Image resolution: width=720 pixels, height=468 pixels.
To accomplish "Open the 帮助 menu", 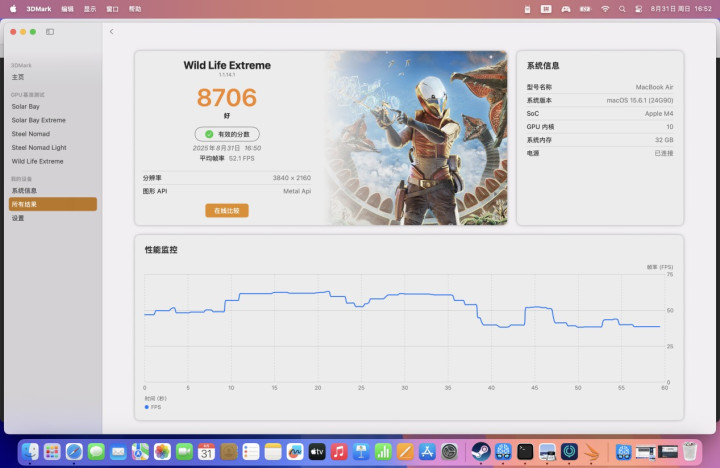I will 135,9.
